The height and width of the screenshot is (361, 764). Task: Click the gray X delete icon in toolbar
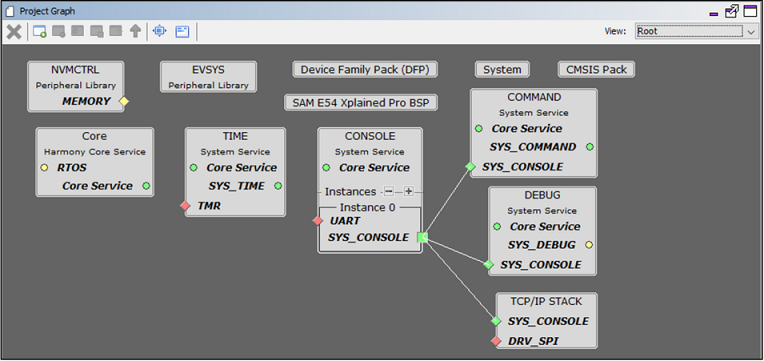click(14, 32)
